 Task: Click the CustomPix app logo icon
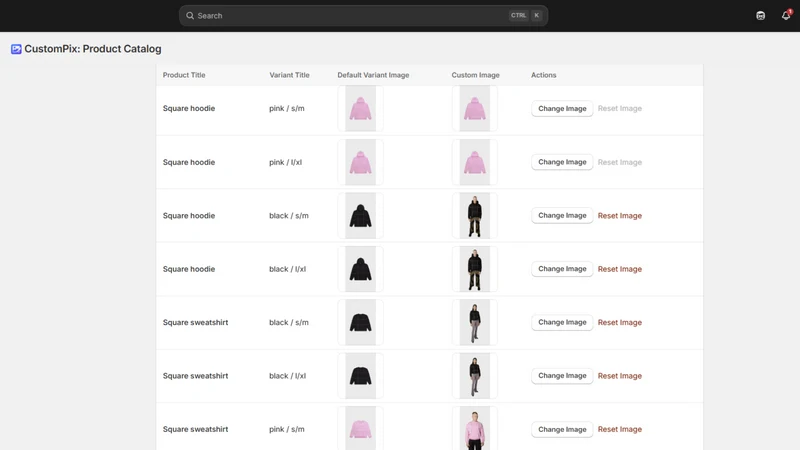16,49
